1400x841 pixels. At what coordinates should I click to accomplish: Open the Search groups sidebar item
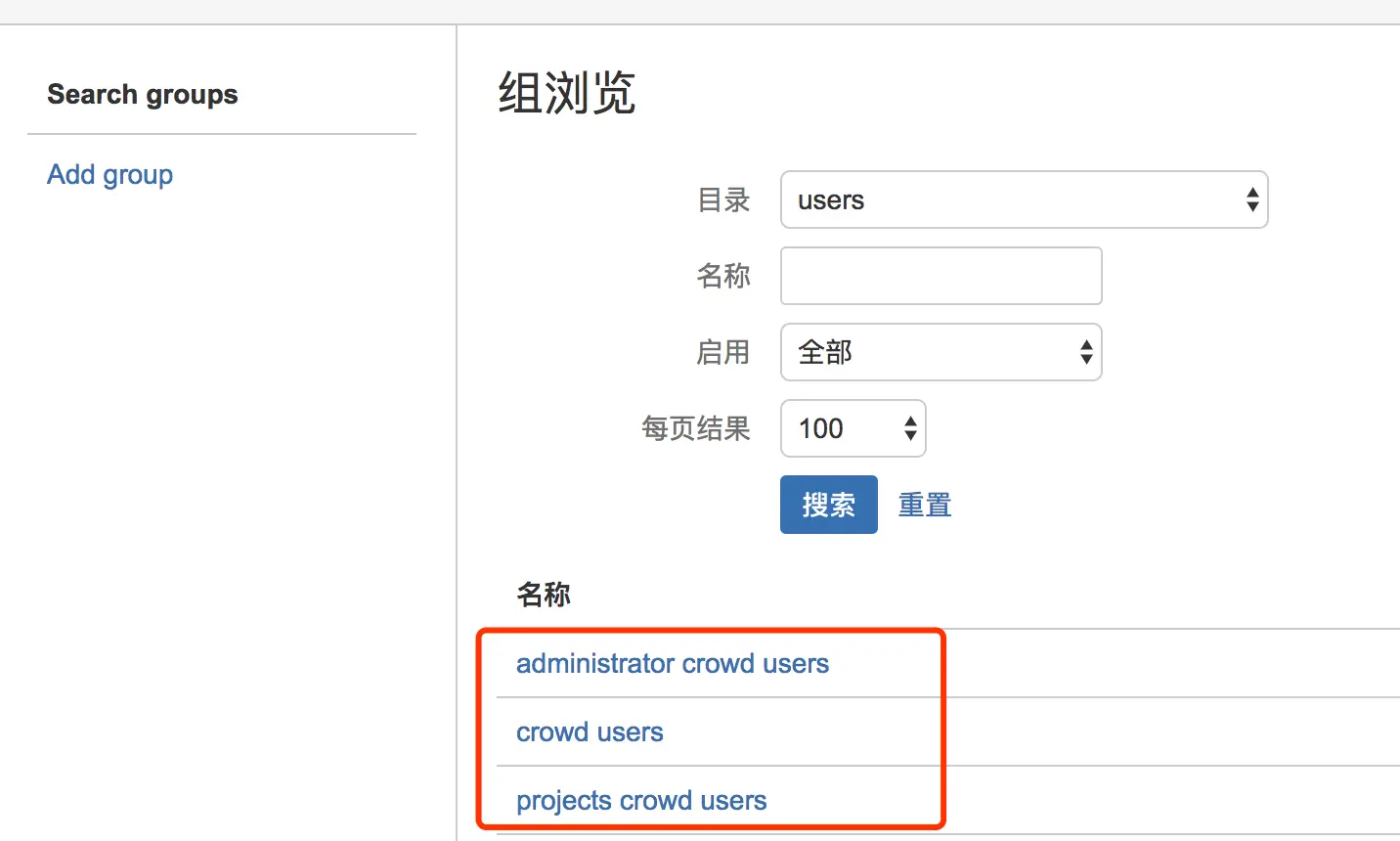click(143, 95)
